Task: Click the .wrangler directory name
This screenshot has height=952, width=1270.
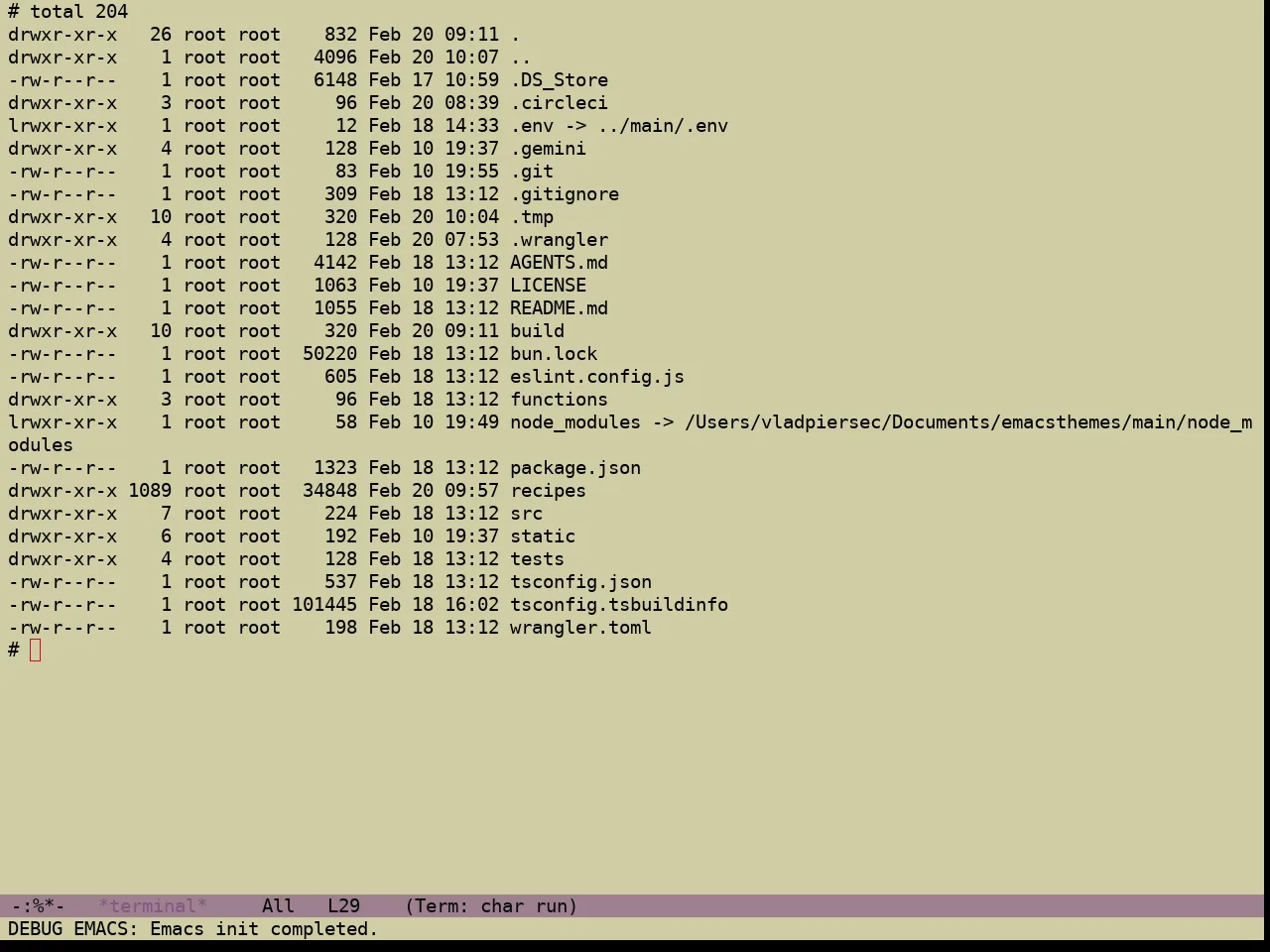Action: pyautogui.click(x=560, y=240)
